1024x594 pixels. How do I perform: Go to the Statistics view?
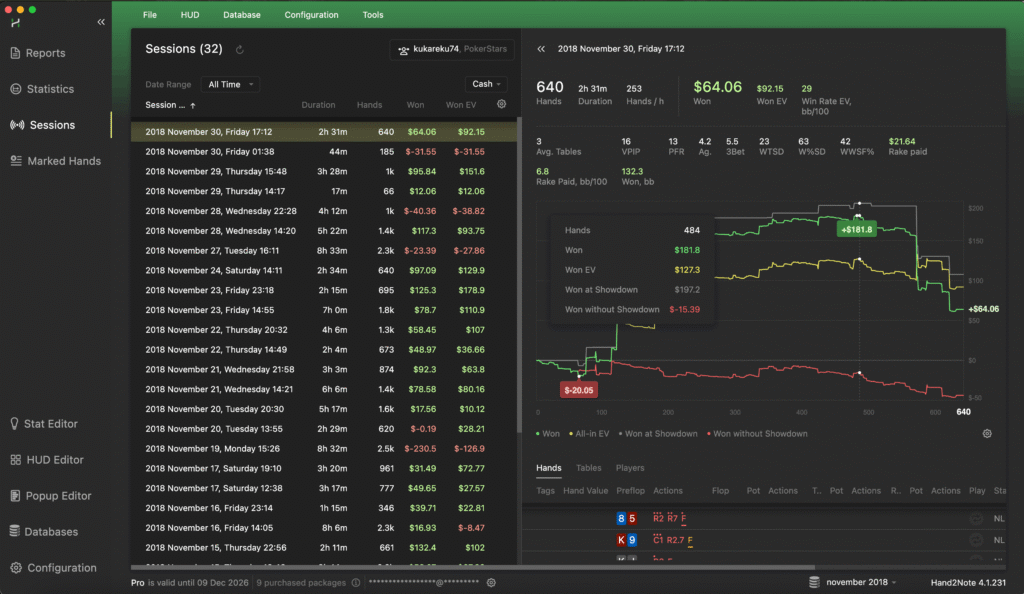tap(50, 89)
